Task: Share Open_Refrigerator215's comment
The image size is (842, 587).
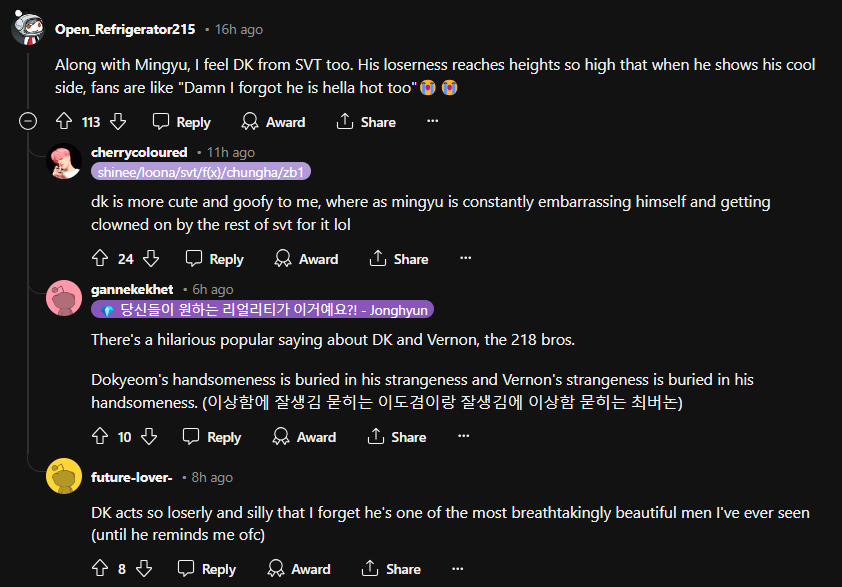Action: point(366,122)
